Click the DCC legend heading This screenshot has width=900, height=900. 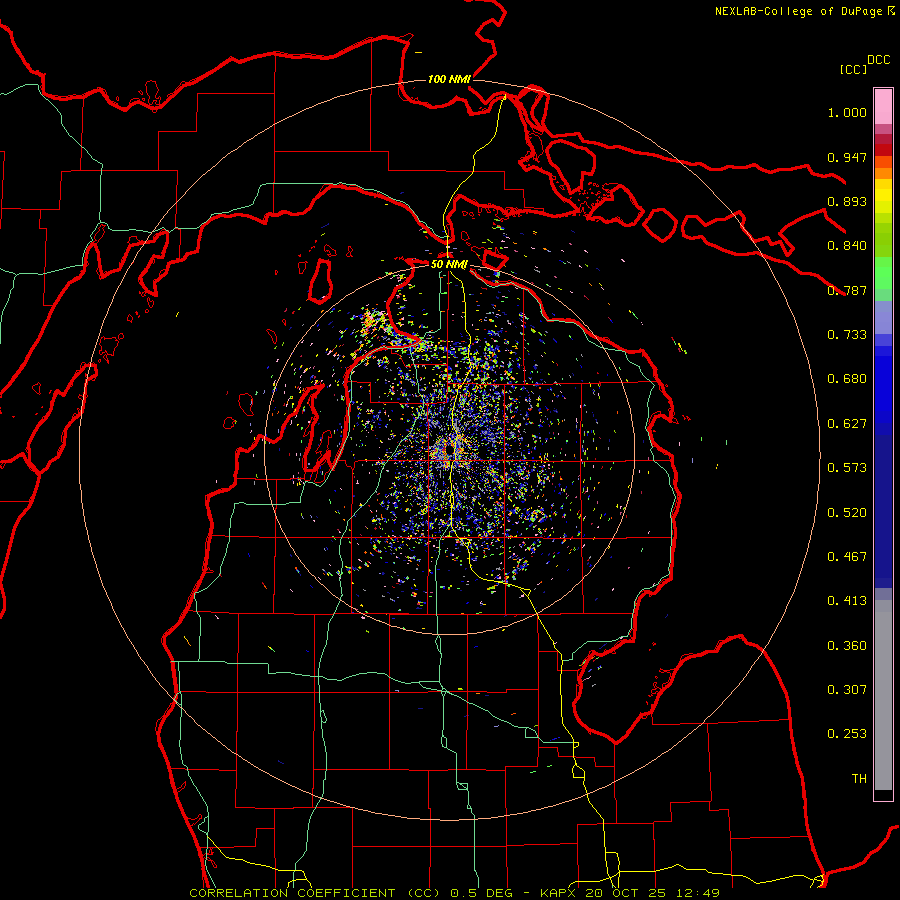point(879,60)
